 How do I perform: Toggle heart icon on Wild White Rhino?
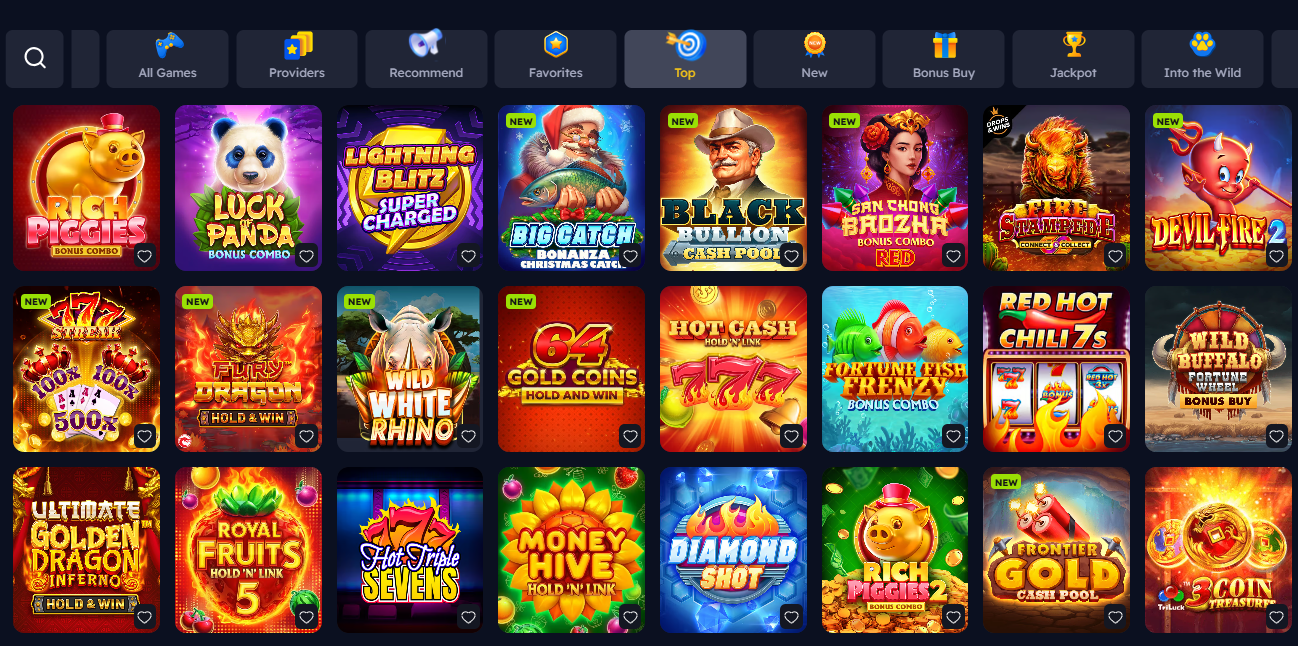468,437
